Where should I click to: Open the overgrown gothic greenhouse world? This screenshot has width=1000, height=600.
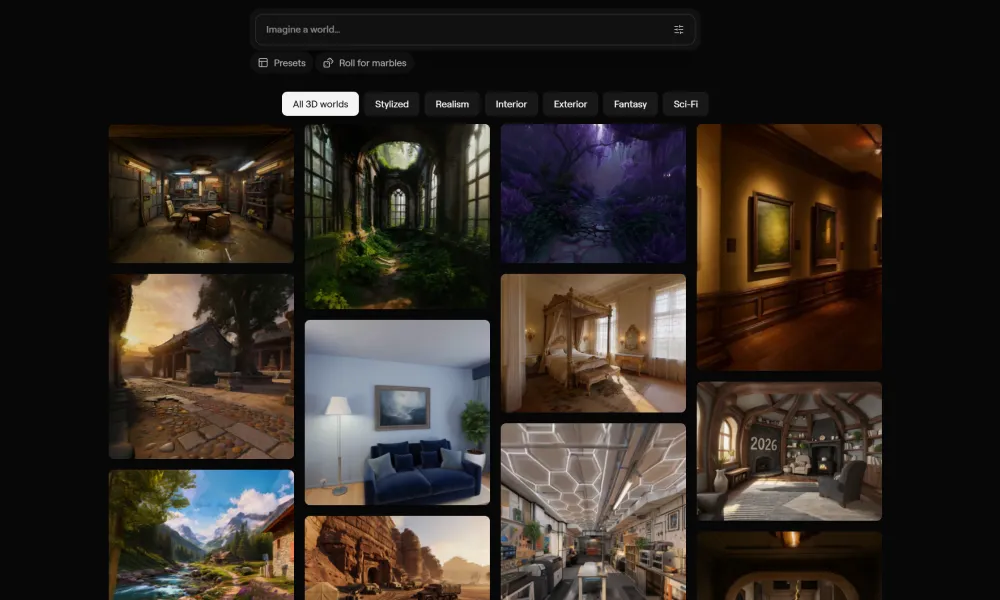[397, 216]
